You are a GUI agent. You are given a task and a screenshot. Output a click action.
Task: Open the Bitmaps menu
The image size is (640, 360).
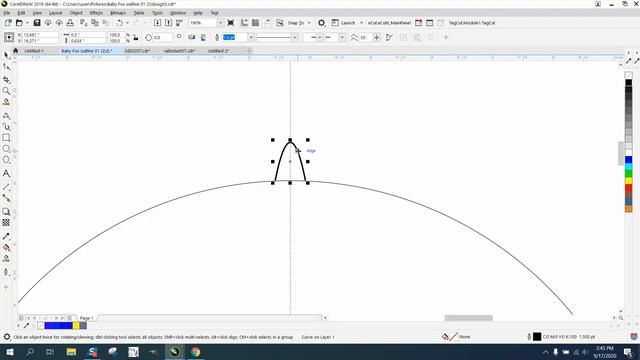[118, 13]
